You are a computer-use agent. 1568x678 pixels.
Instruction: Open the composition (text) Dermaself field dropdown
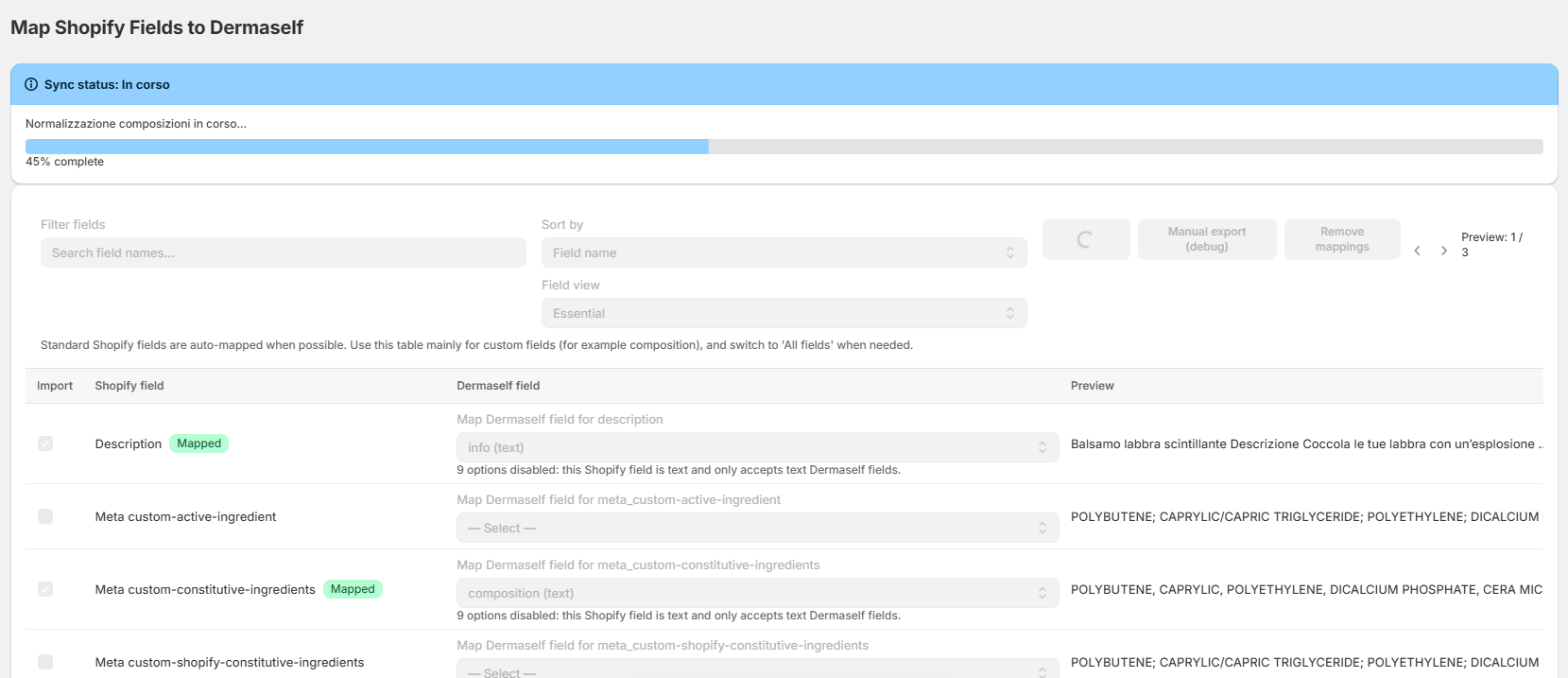(757, 593)
